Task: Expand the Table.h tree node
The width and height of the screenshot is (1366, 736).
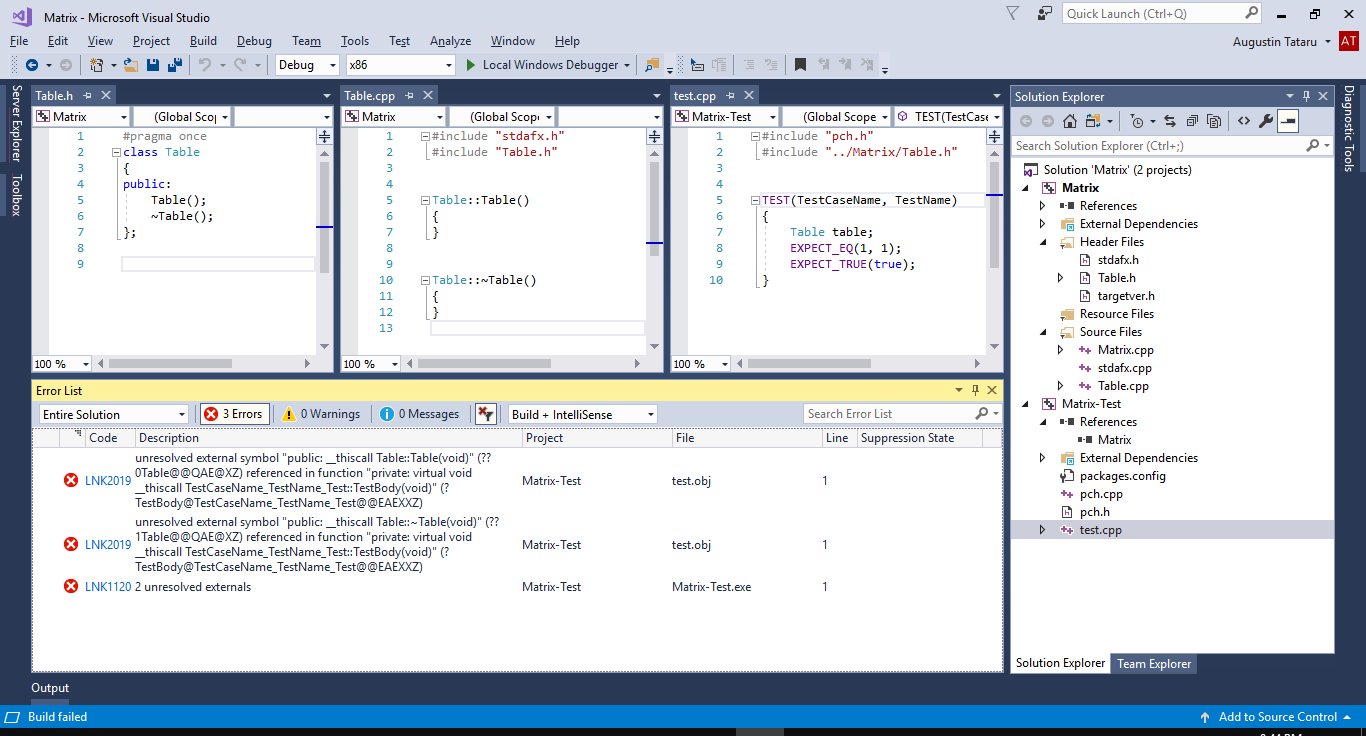Action: [x=1061, y=278]
